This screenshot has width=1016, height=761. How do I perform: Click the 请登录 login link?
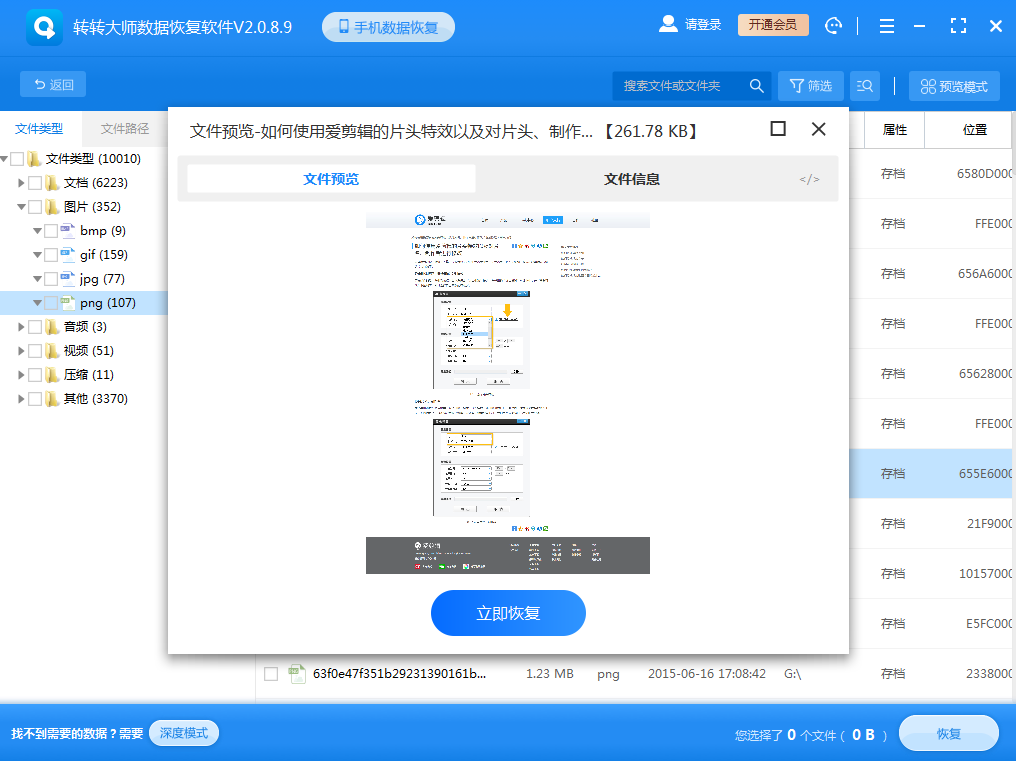point(704,24)
